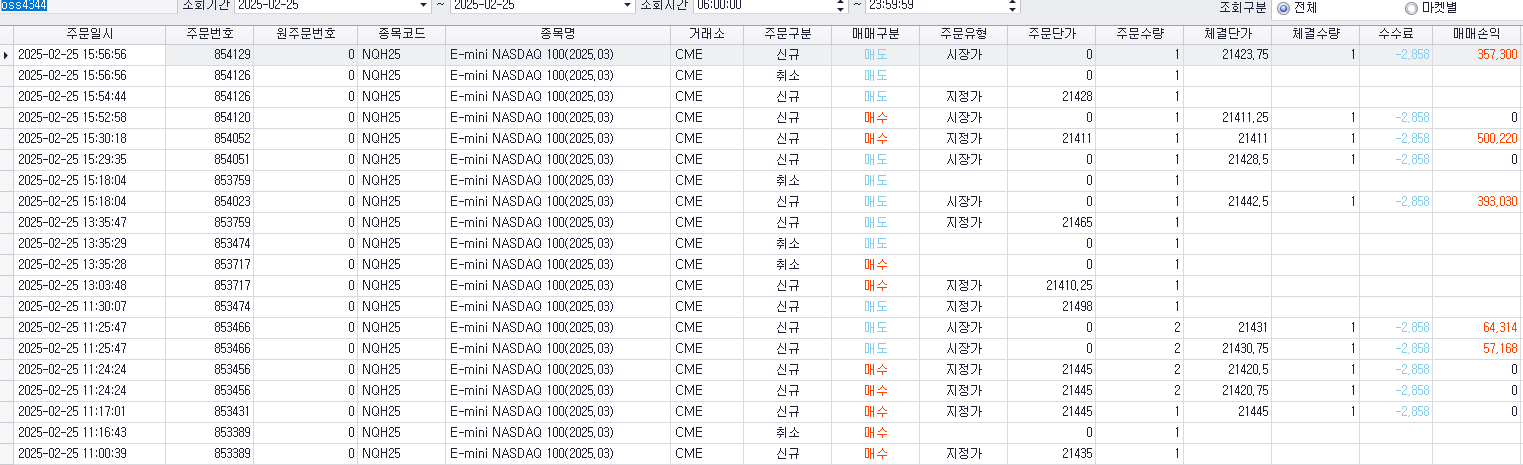Click the 매매손익 column header
Screen dimensions: 1523x465
point(1477,34)
